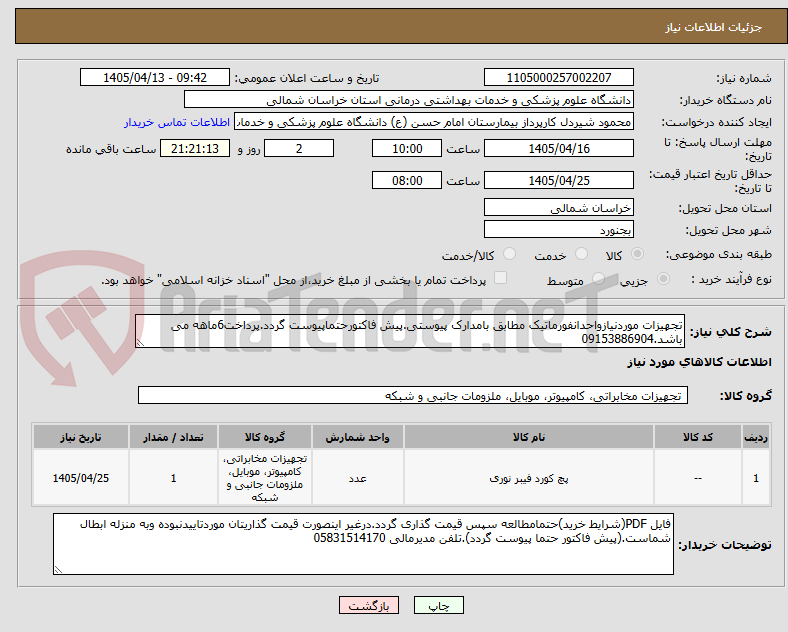Click the response deadline date 1405/04/16
Screen dimensions: 788x632
pos(558,149)
